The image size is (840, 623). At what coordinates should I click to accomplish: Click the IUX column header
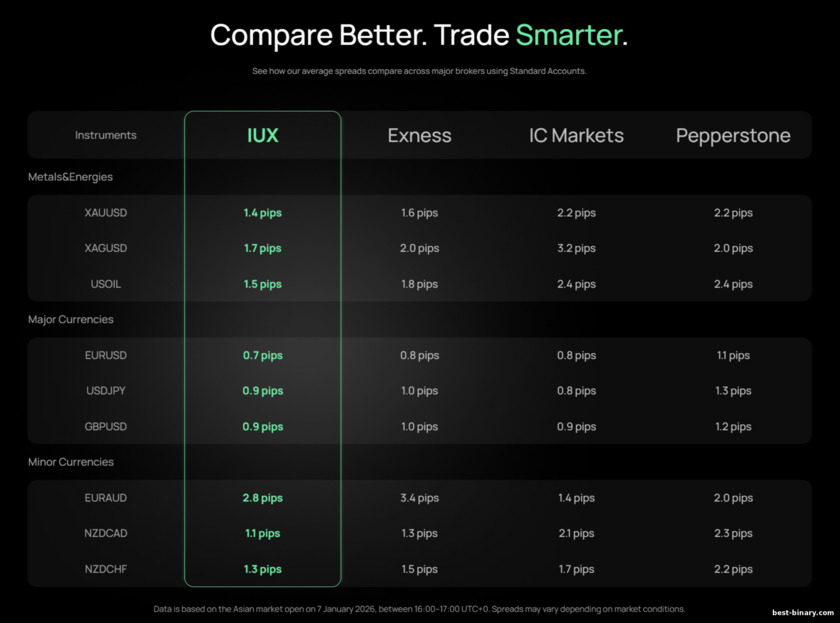(262, 135)
